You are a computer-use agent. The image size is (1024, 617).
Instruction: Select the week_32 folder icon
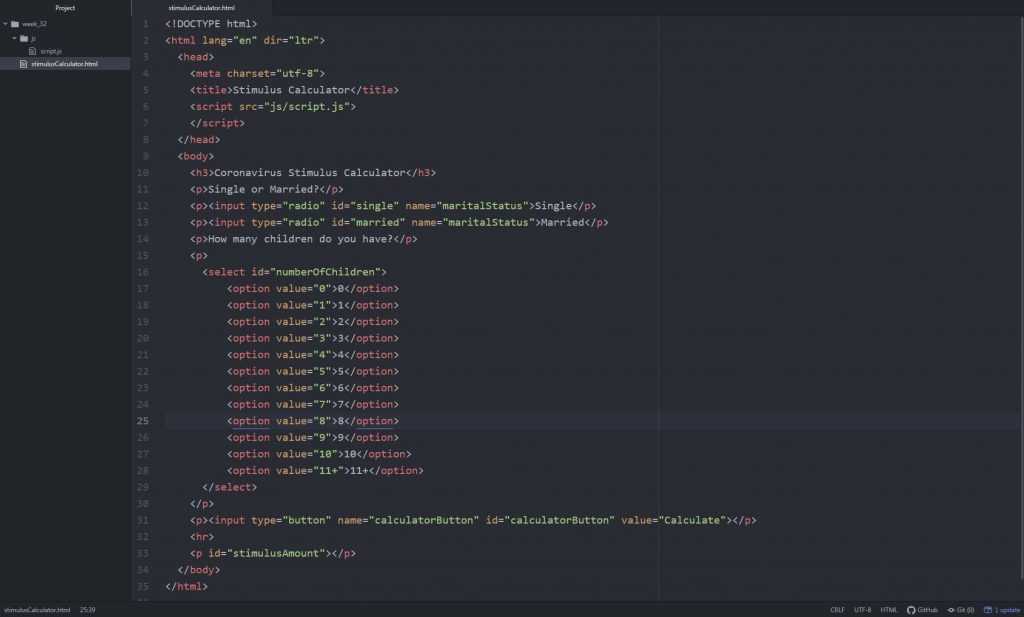[x=15, y=24]
